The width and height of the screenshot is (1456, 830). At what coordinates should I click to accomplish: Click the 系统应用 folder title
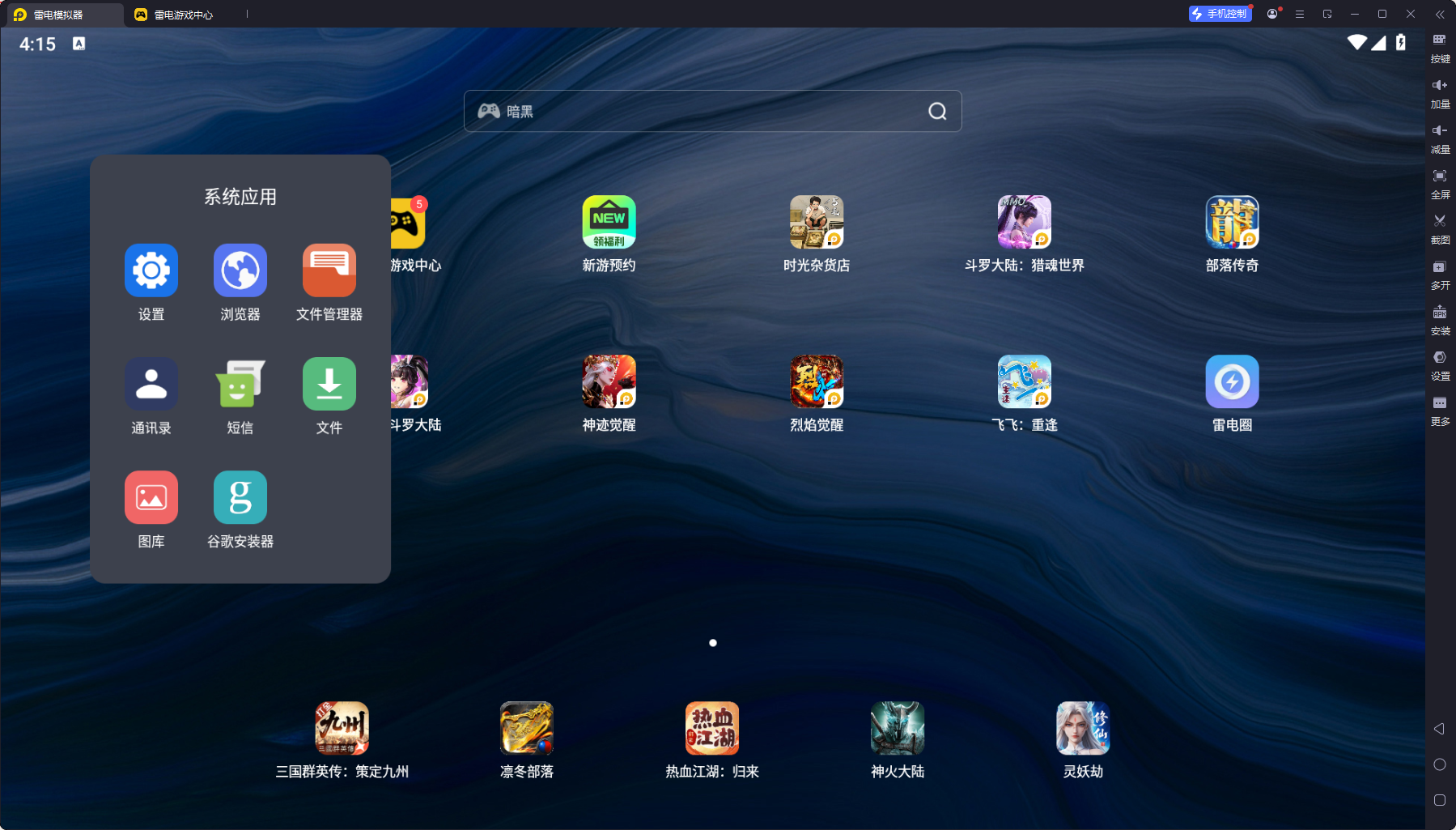[240, 197]
